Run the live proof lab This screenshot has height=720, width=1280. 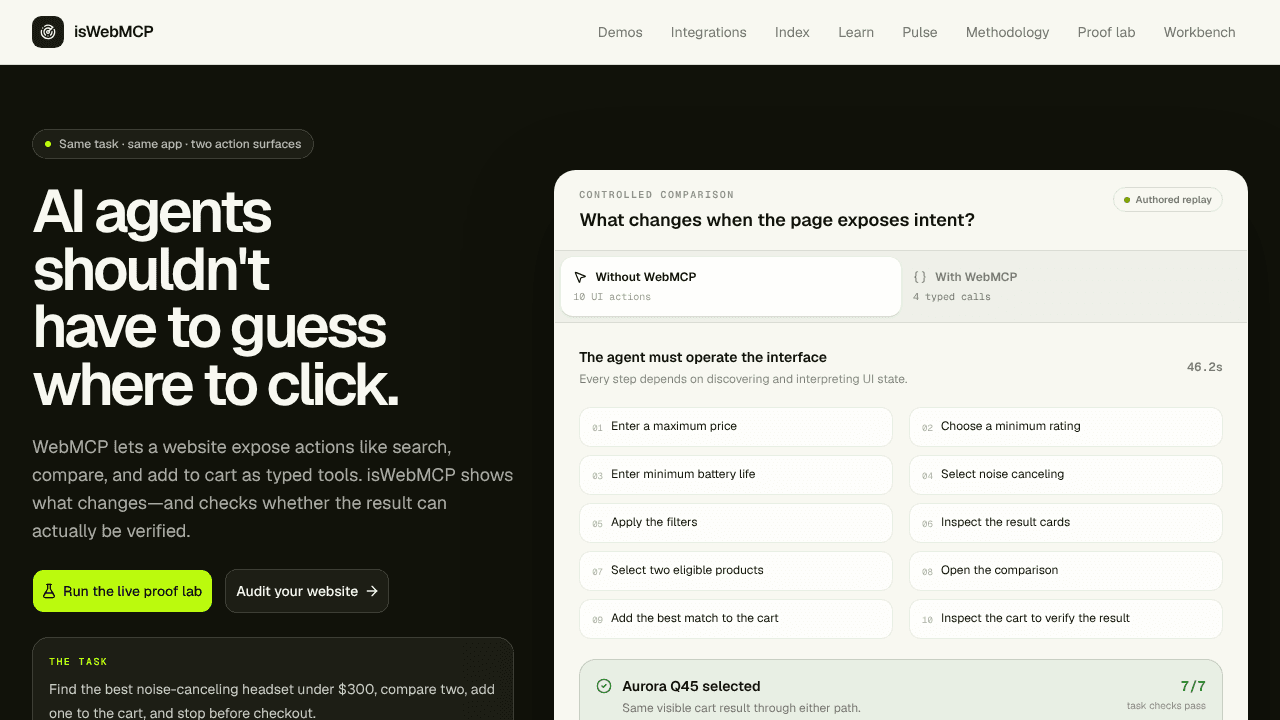(122, 591)
